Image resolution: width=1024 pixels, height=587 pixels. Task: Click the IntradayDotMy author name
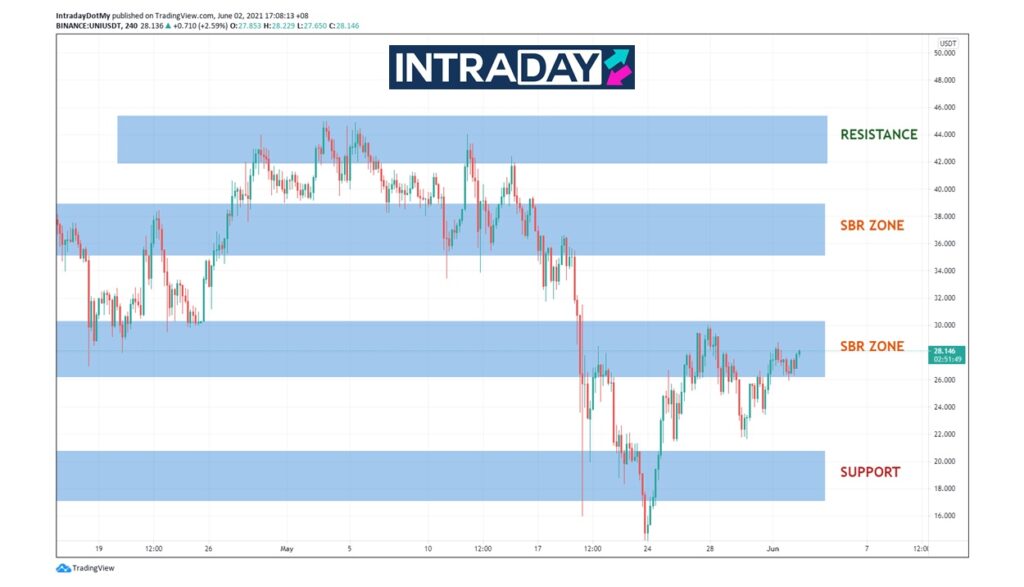[83, 15]
